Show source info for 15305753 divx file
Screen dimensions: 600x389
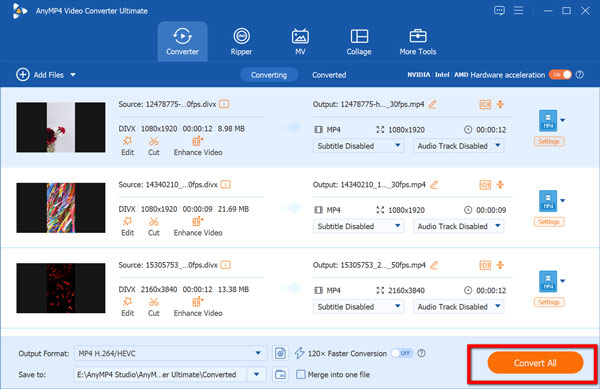point(226,265)
